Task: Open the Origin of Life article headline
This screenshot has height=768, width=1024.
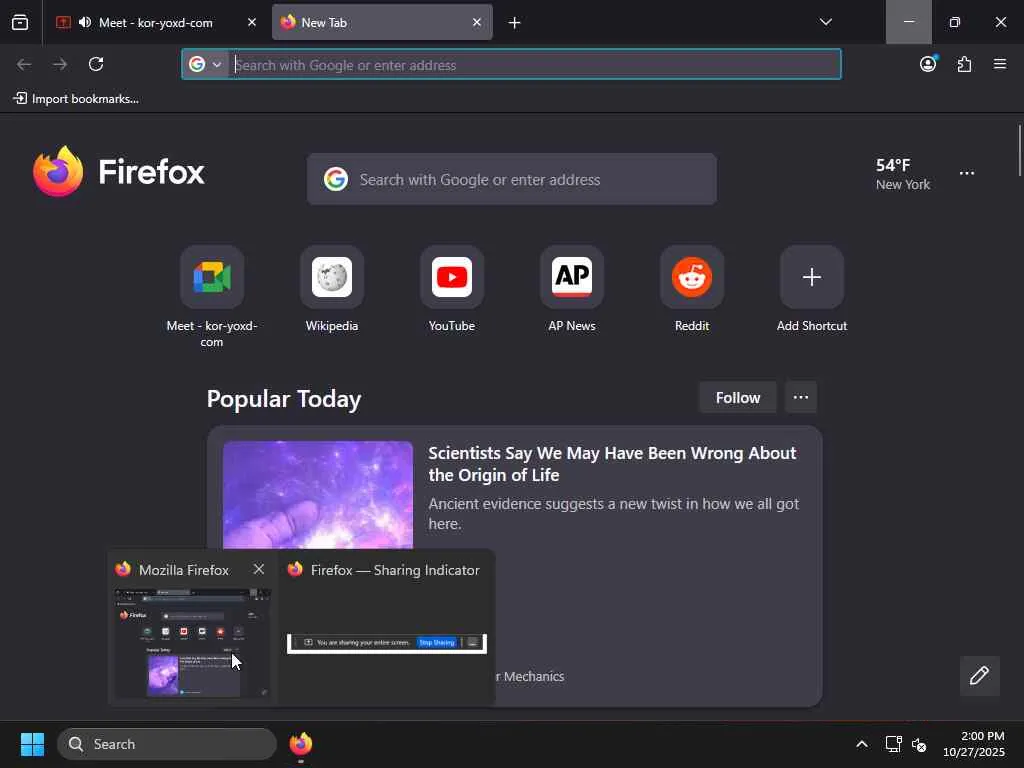Action: 612,464
